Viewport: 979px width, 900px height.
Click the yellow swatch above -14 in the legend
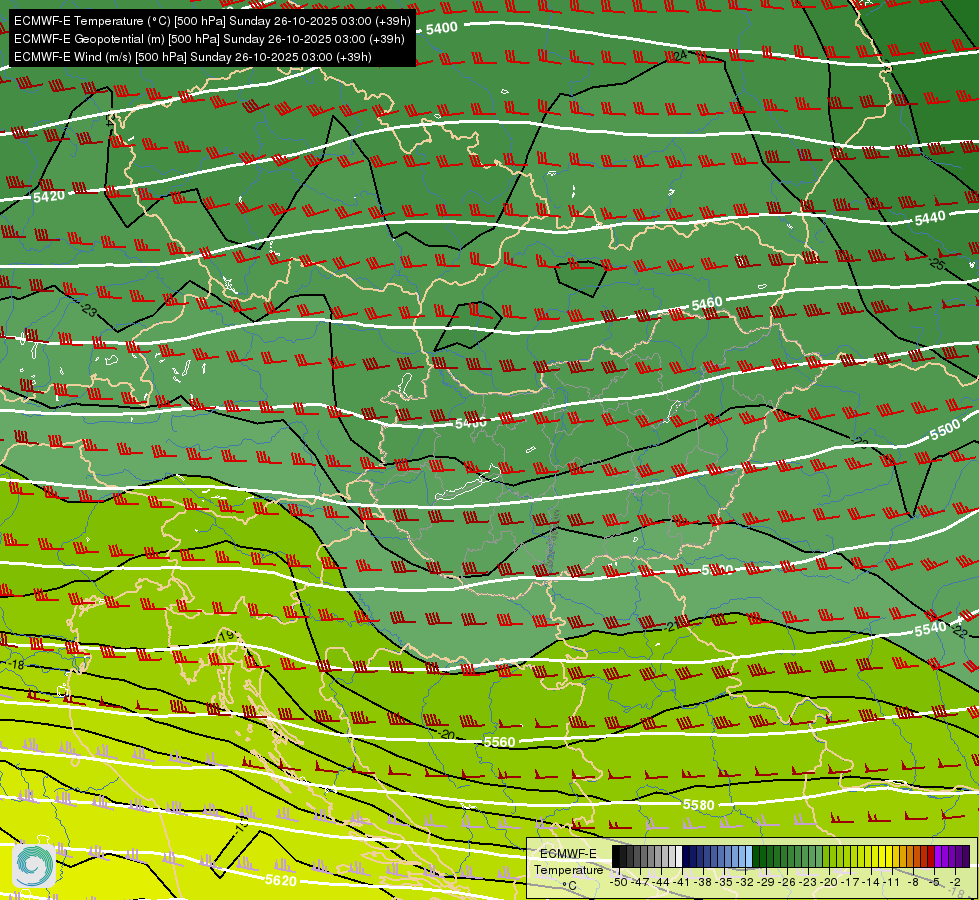click(875, 856)
